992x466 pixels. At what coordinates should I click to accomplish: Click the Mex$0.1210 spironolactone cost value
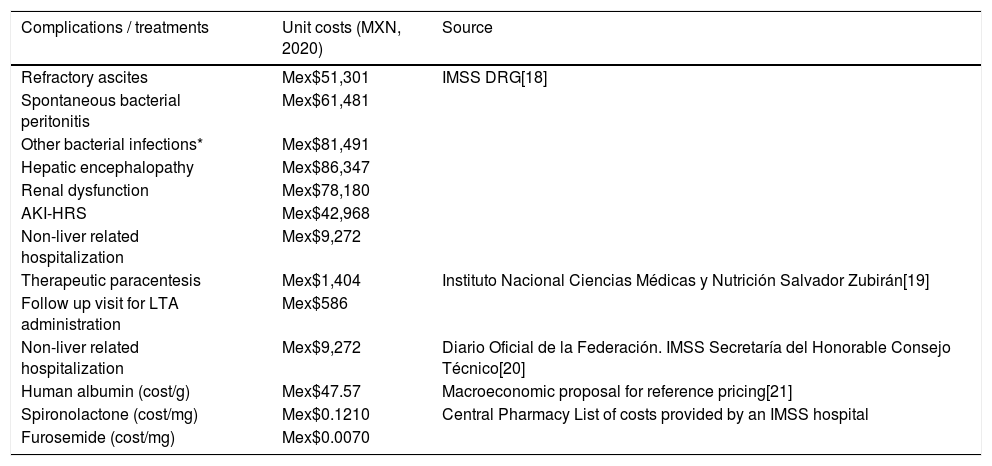pyautogui.click(x=319, y=413)
